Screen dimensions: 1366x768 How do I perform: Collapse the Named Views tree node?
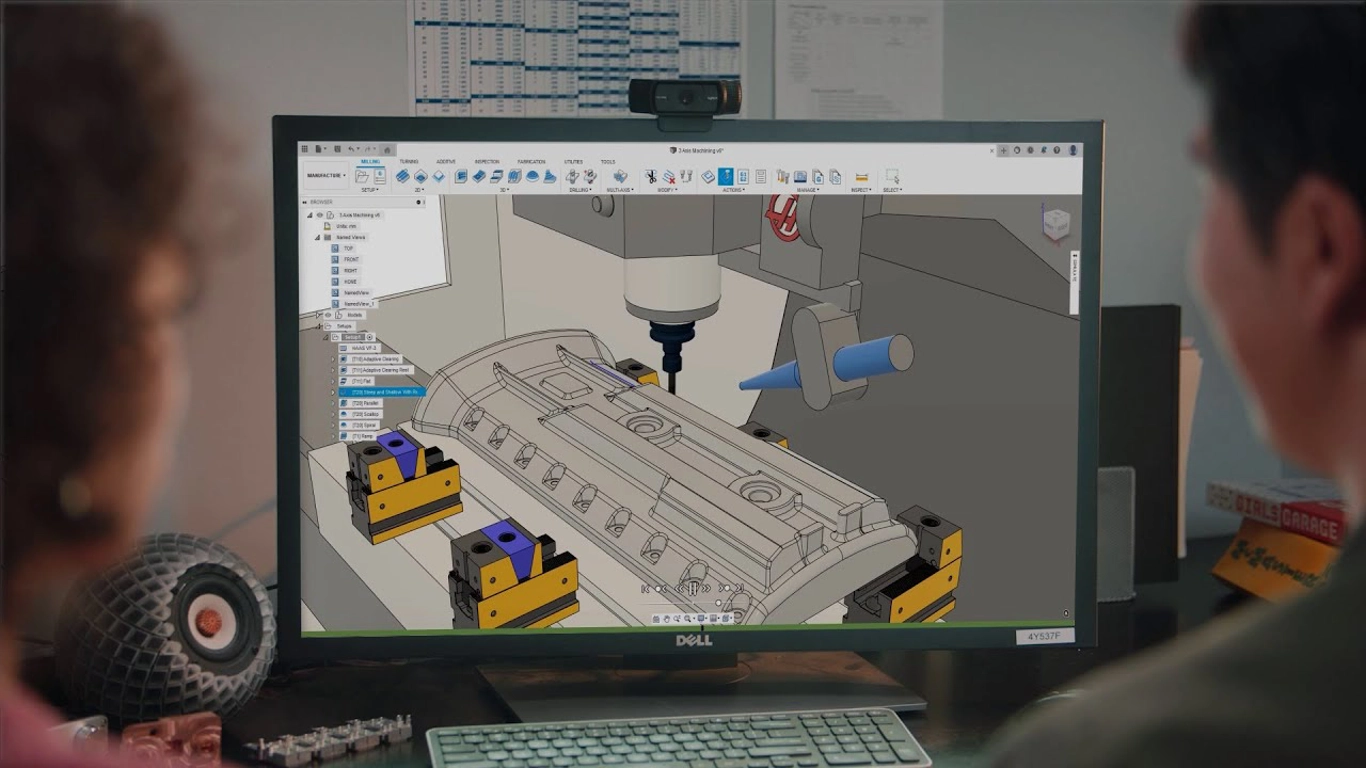click(x=317, y=237)
